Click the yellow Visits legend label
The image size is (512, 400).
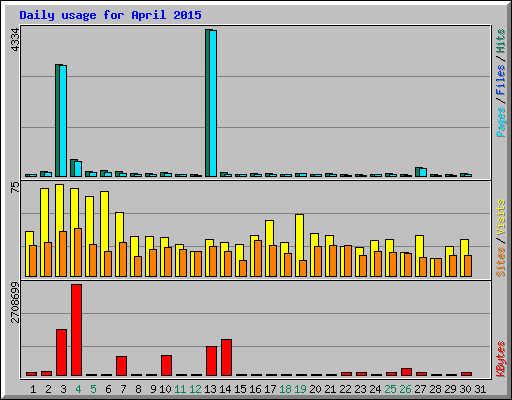500,217
